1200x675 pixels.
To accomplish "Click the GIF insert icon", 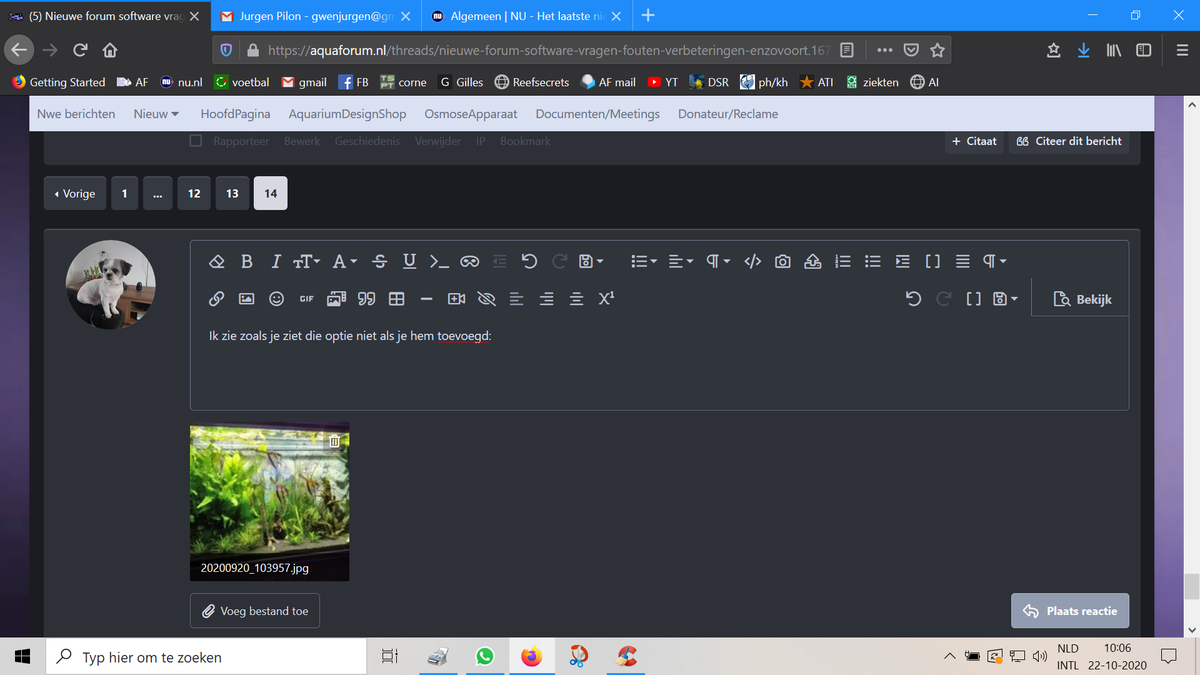I will pyautogui.click(x=306, y=299).
